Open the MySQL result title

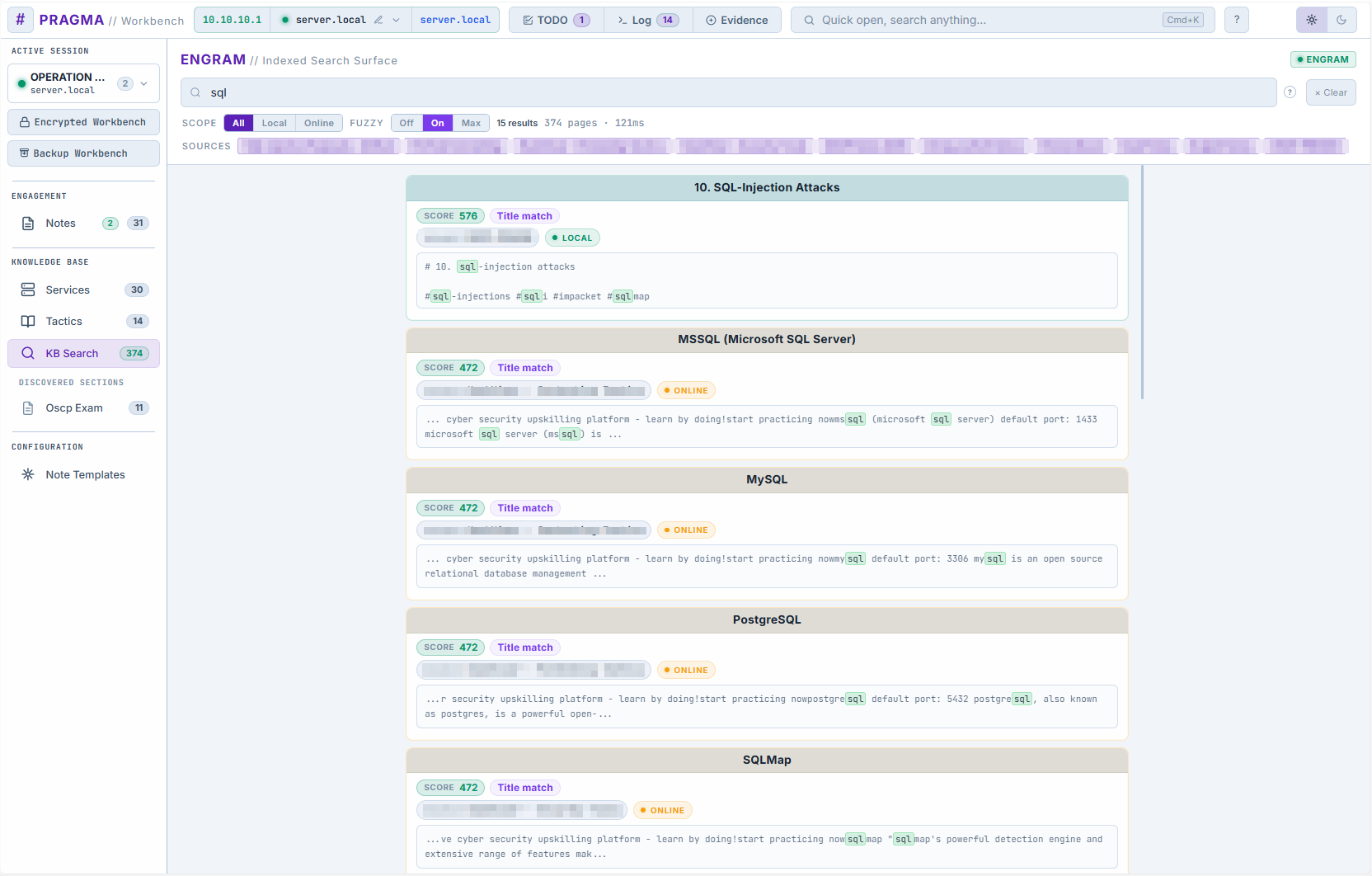(x=767, y=479)
